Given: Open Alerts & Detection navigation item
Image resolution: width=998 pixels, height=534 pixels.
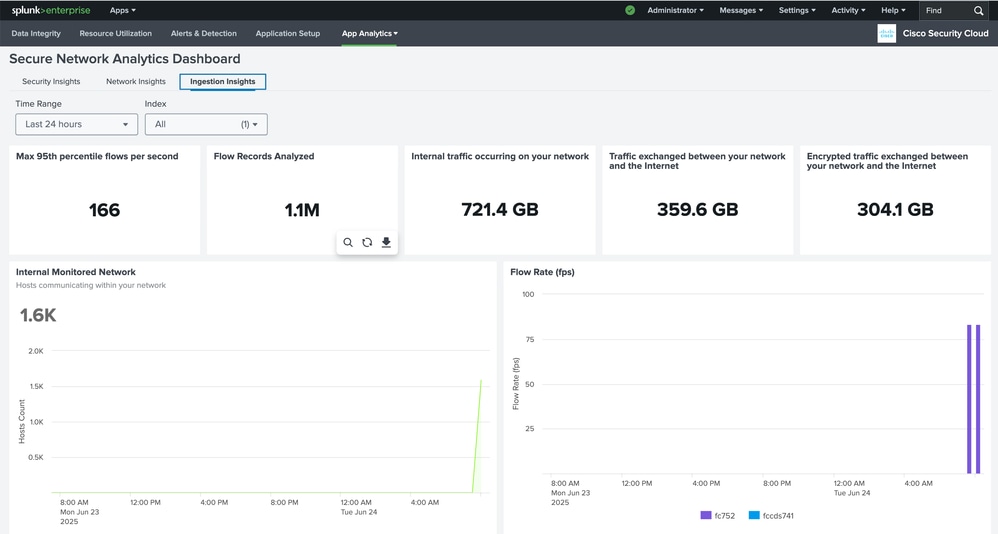Looking at the screenshot, I should (204, 33).
